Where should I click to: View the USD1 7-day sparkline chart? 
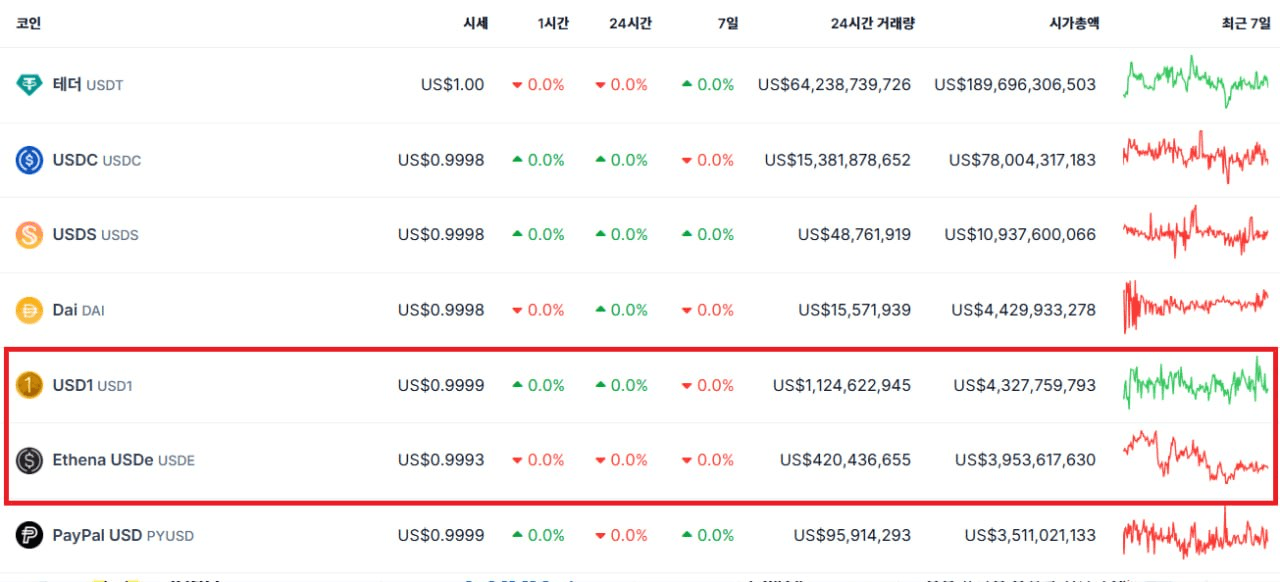(x=1196, y=384)
